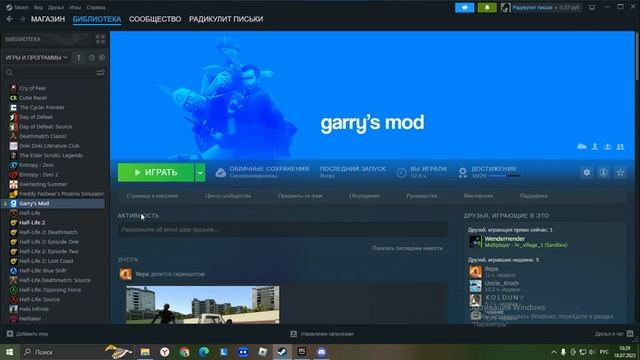The width and height of the screenshot is (640, 360).
Task: Open Предметы за очки link
Action: pos(300,196)
